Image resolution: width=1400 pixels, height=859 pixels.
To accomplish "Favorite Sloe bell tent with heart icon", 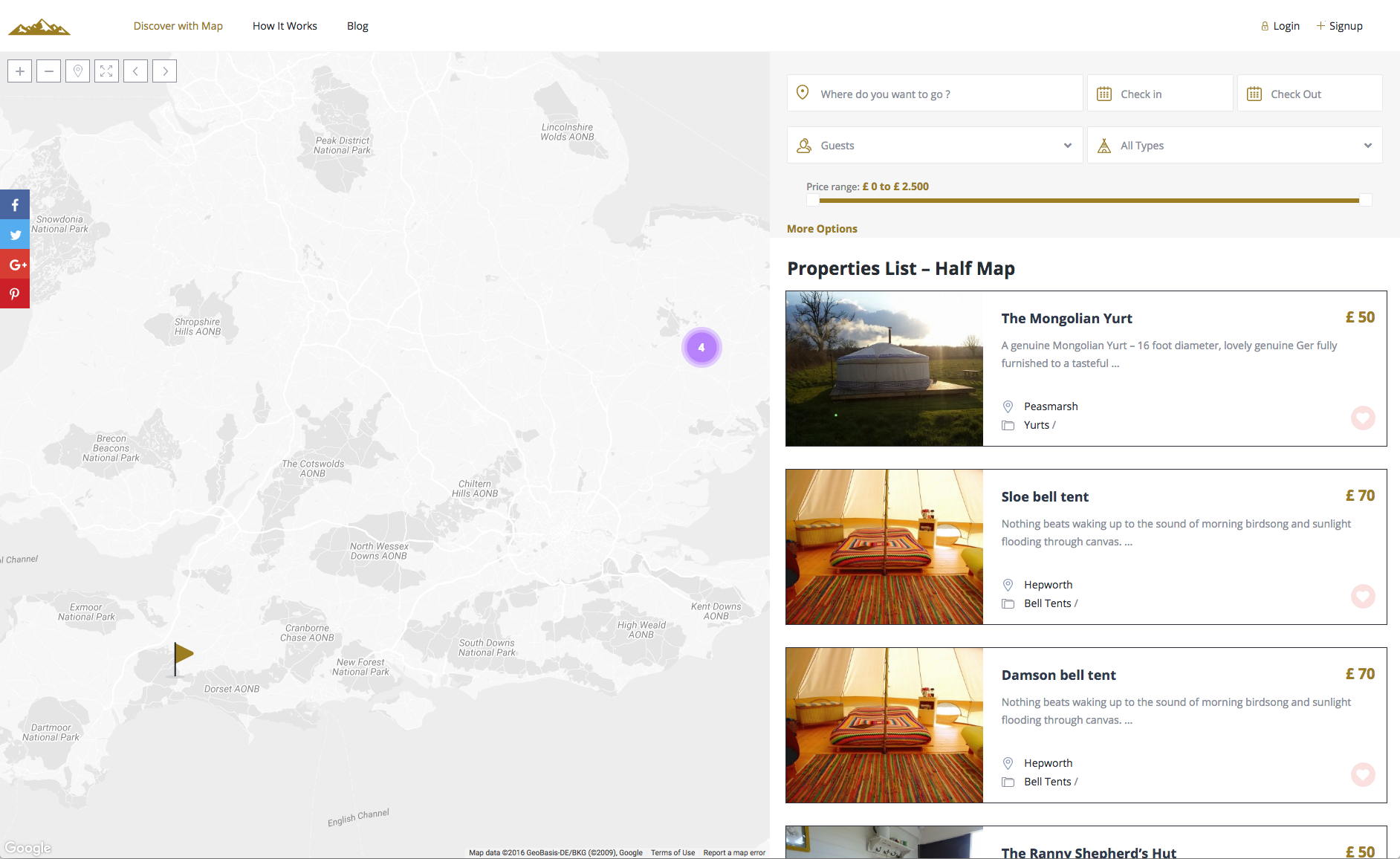I will tap(1363, 596).
